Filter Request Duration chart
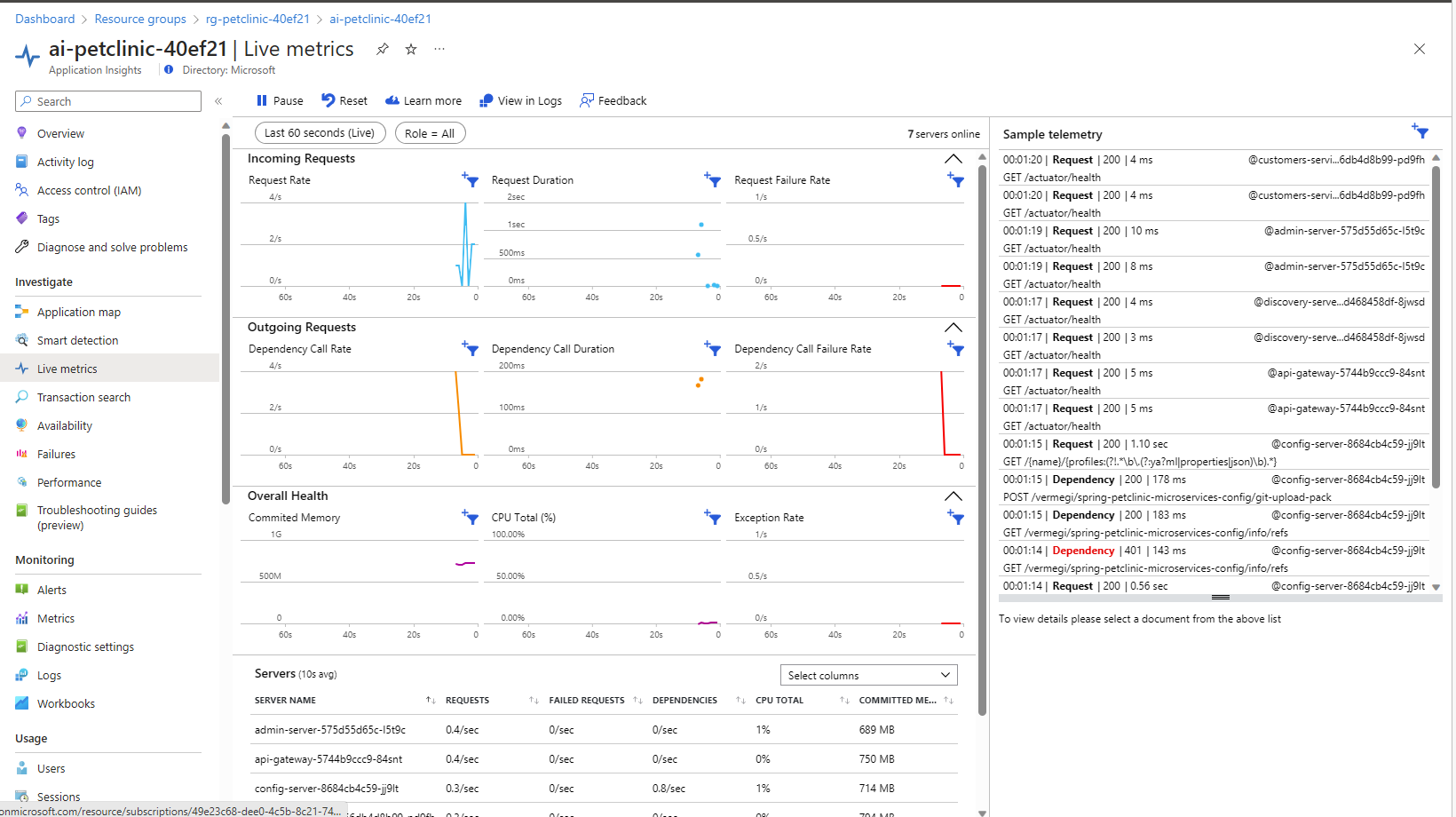Viewport: 1456px width, 817px height. pos(712,179)
